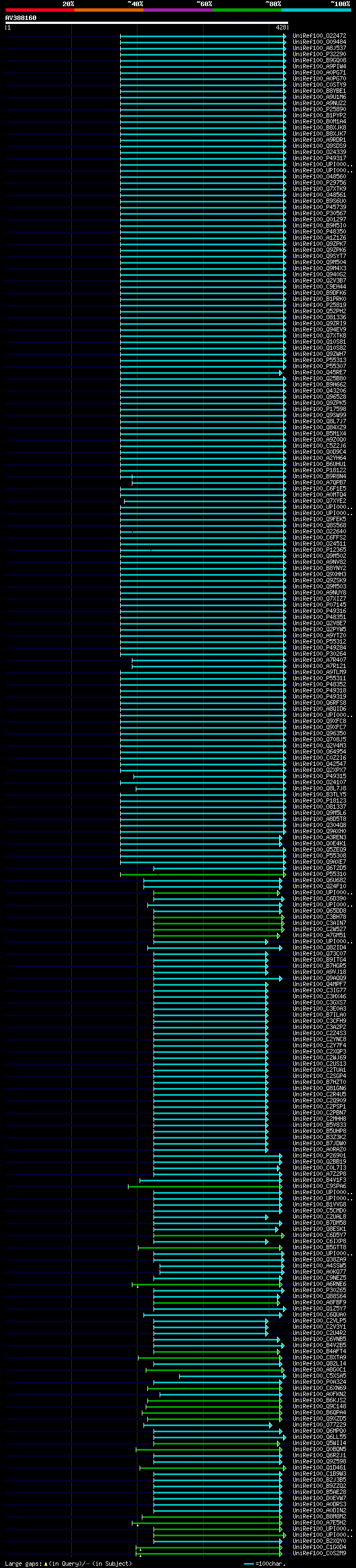
Task: Open hit UniRef100_C2TUA1
Action: (x=319, y=1070)
